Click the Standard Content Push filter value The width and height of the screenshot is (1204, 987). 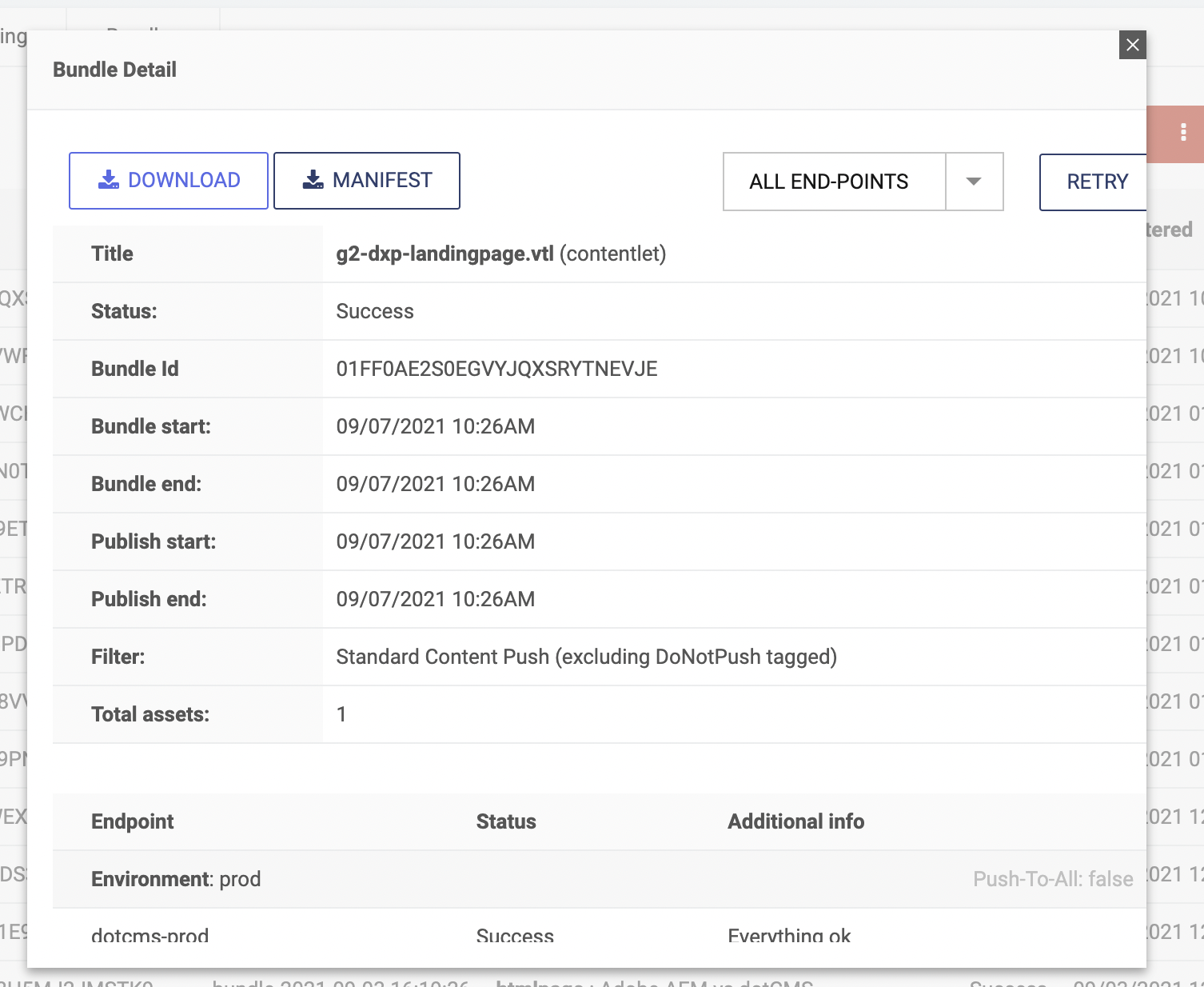coord(586,657)
